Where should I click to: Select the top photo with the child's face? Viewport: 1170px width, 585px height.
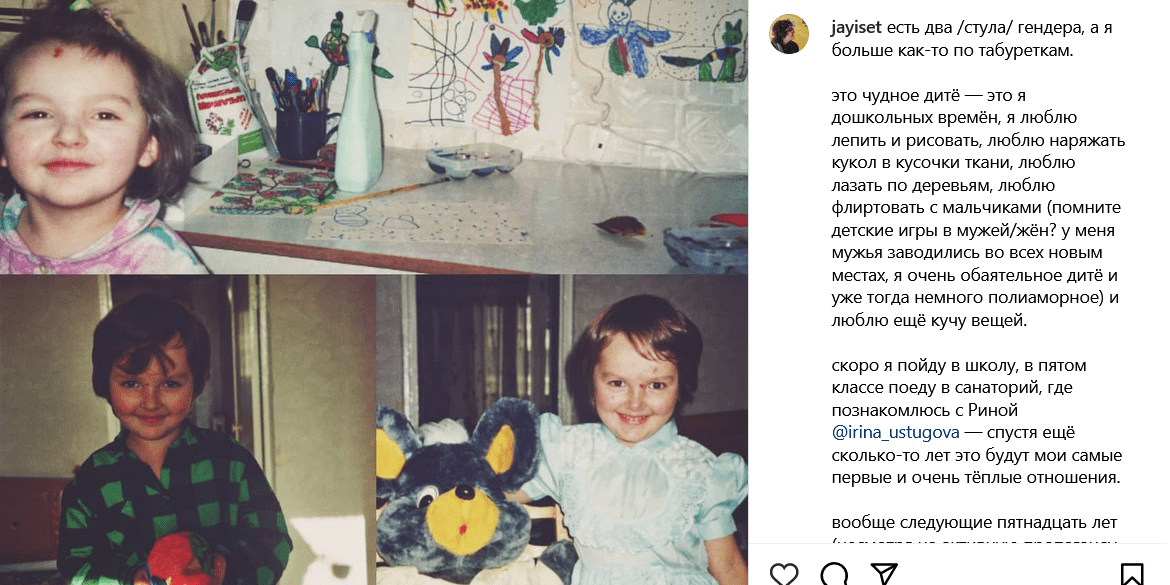tap(374, 137)
